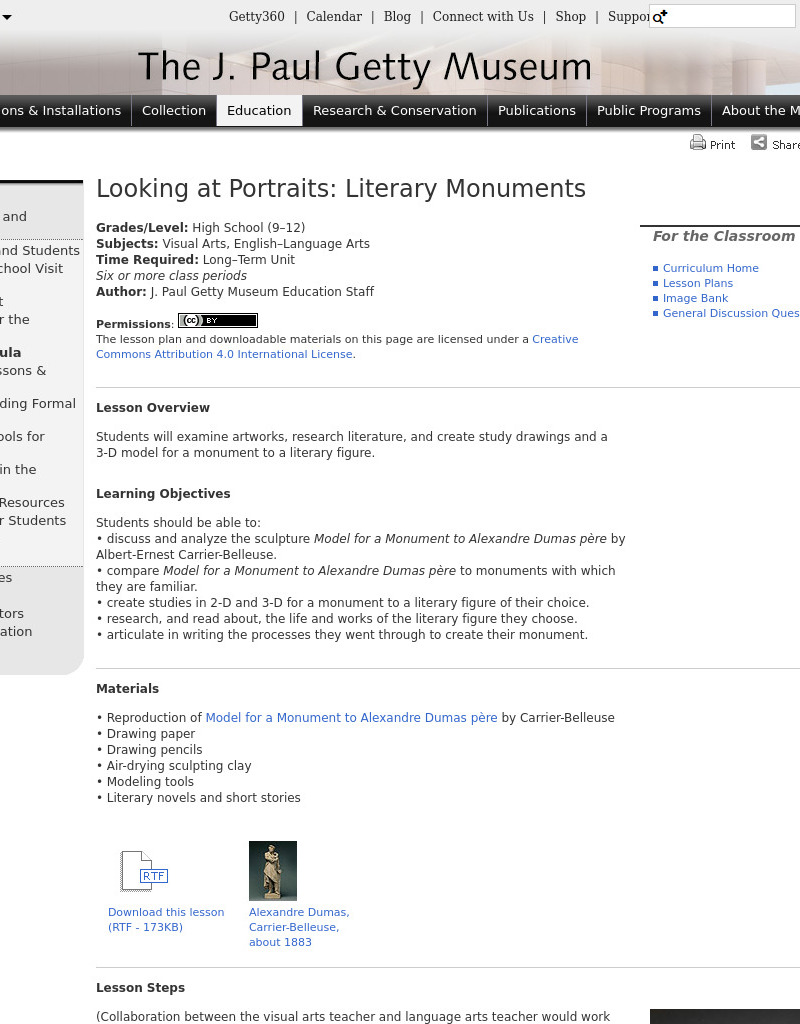The height and width of the screenshot is (1024, 800).
Task: Open the Model for a Monument link
Action: point(350,717)
